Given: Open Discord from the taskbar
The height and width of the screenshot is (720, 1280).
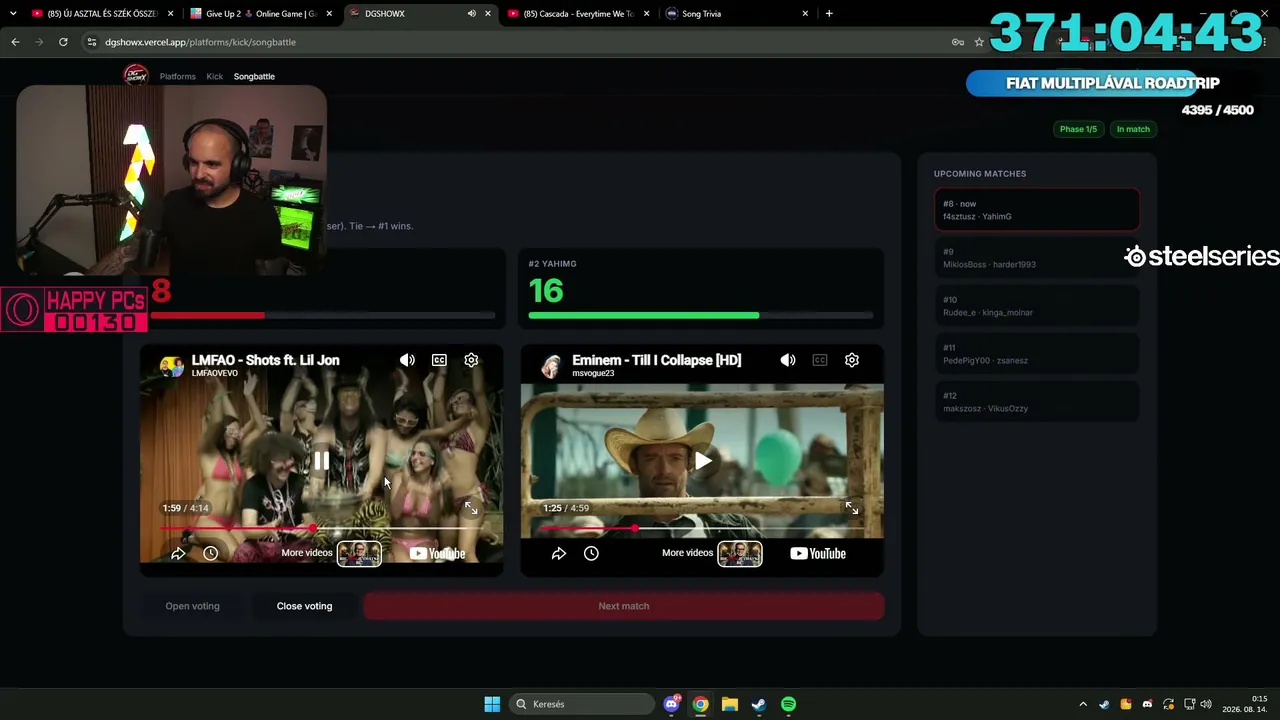Looking at the screenshot, I should click(x=672, y=704).
